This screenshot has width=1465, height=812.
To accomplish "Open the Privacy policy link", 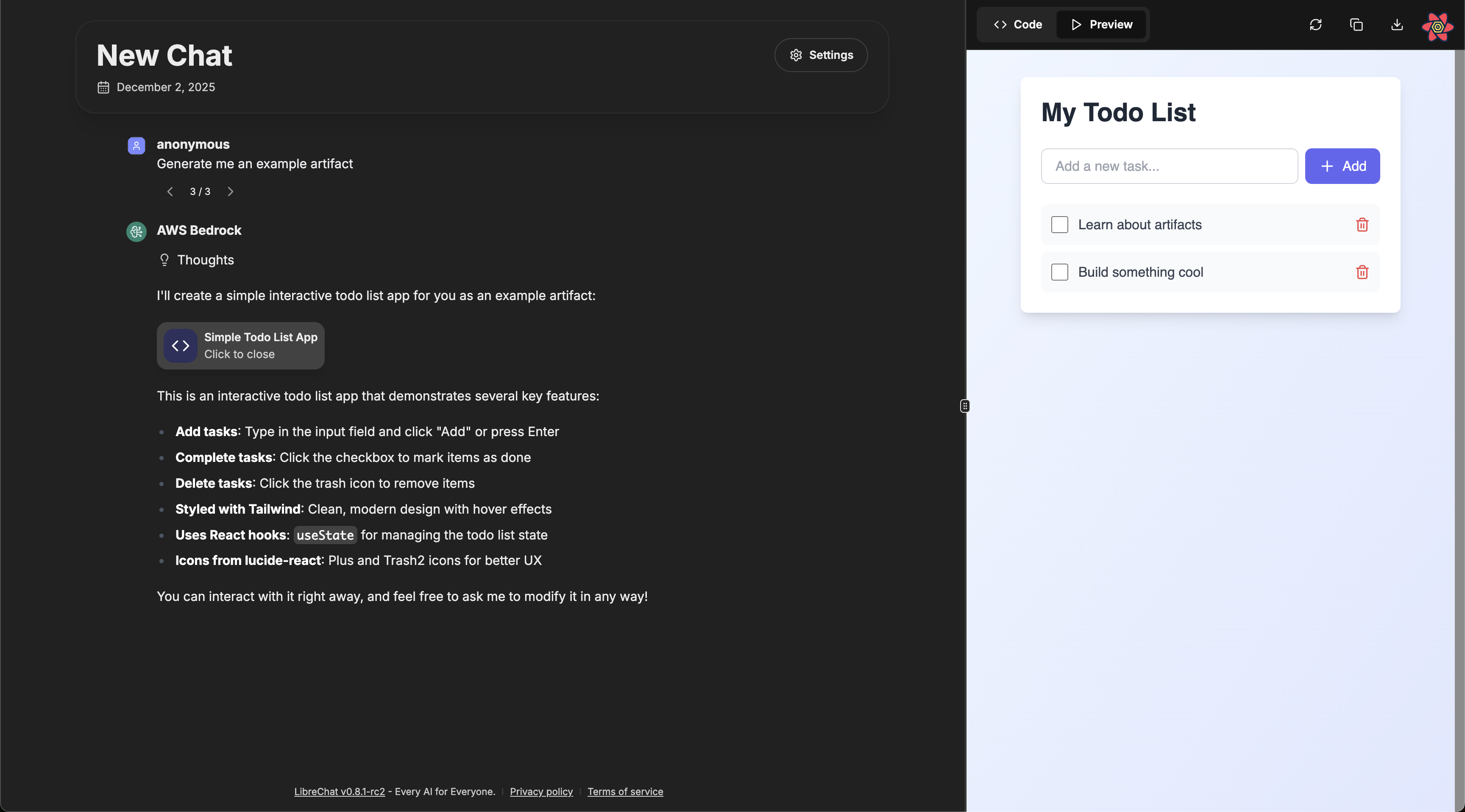I will coord(541,792).
